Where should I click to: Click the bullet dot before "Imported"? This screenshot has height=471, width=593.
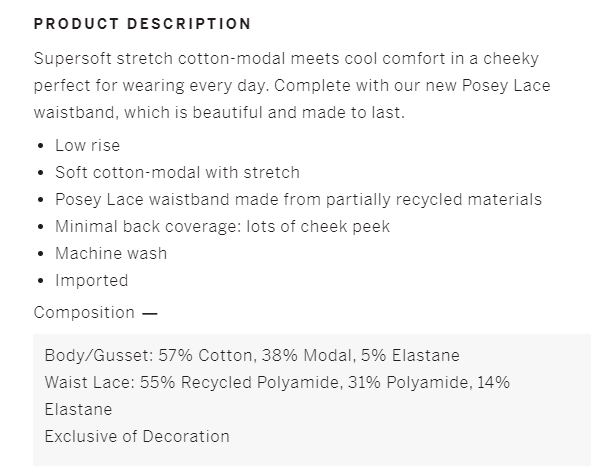coord(41,281)
